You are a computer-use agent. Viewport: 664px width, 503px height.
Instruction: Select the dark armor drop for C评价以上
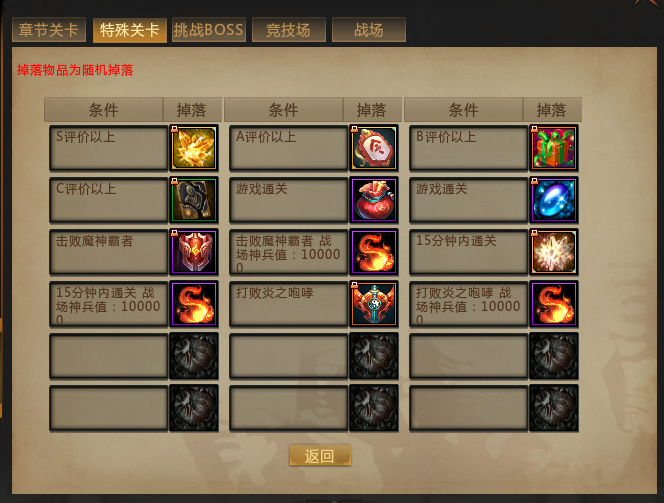194,200
